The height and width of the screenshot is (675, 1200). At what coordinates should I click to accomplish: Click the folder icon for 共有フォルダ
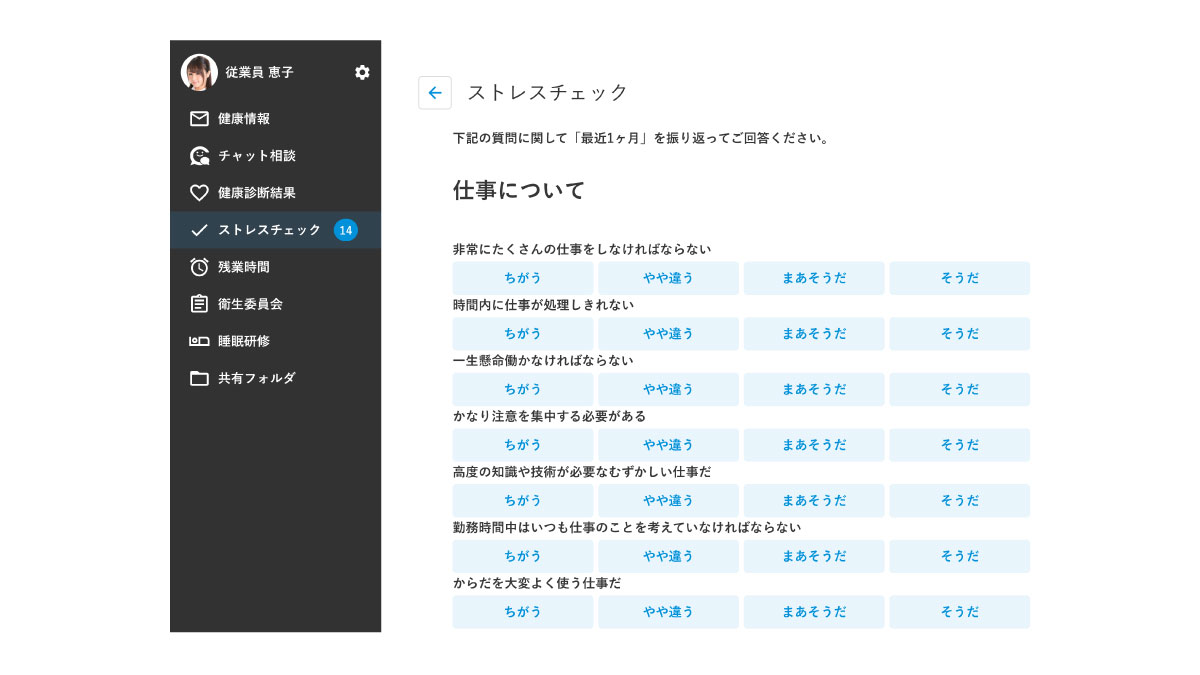coord(199,378)
